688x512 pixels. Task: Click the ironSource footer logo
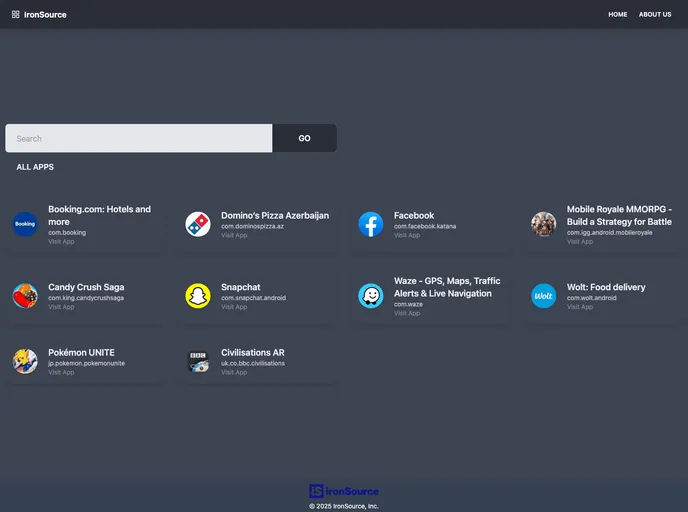coord(344,491)
